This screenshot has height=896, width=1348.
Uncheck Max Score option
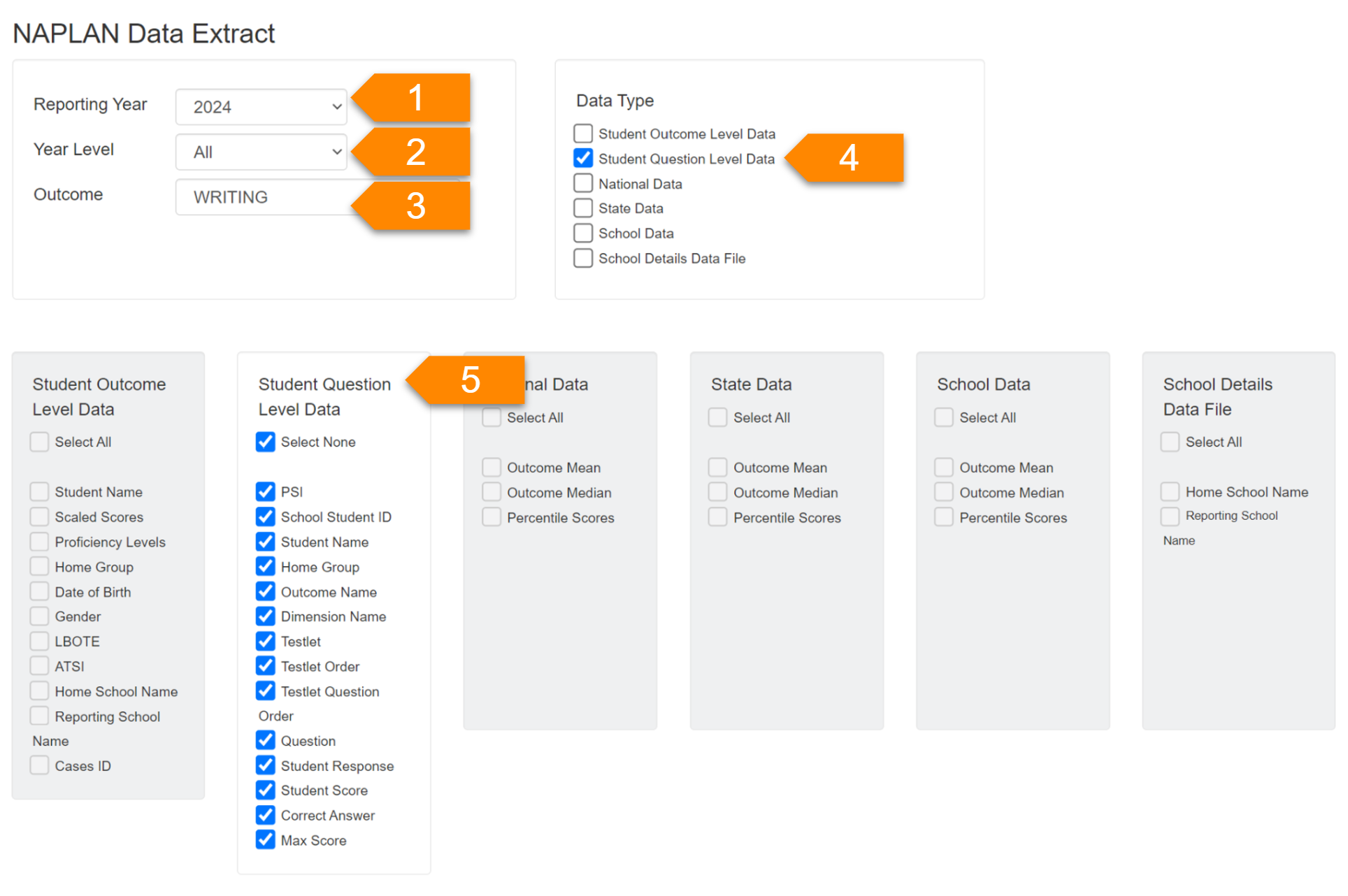tap(266, 841)
